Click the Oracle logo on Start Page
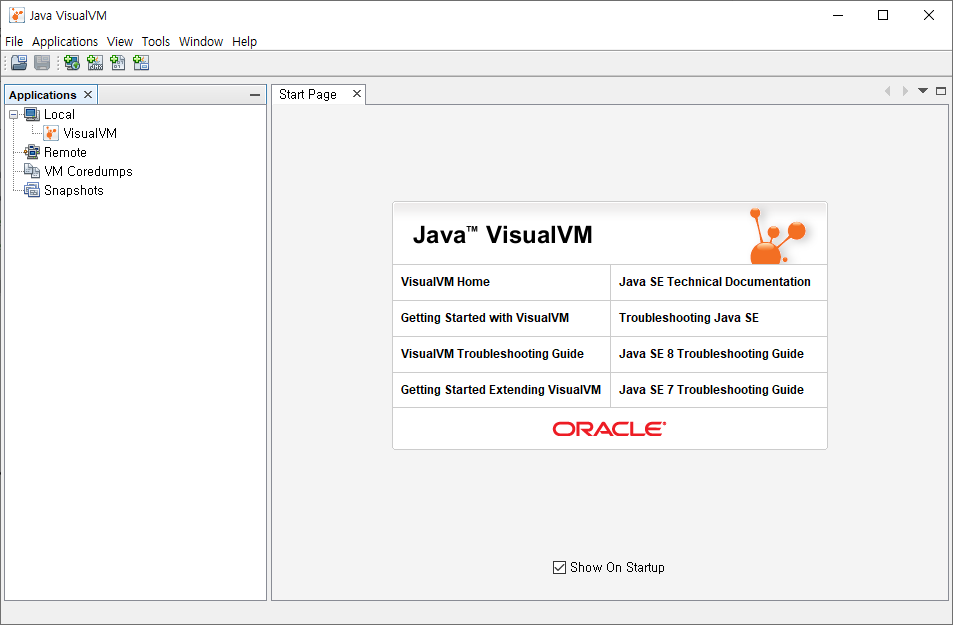 (609, 429)
